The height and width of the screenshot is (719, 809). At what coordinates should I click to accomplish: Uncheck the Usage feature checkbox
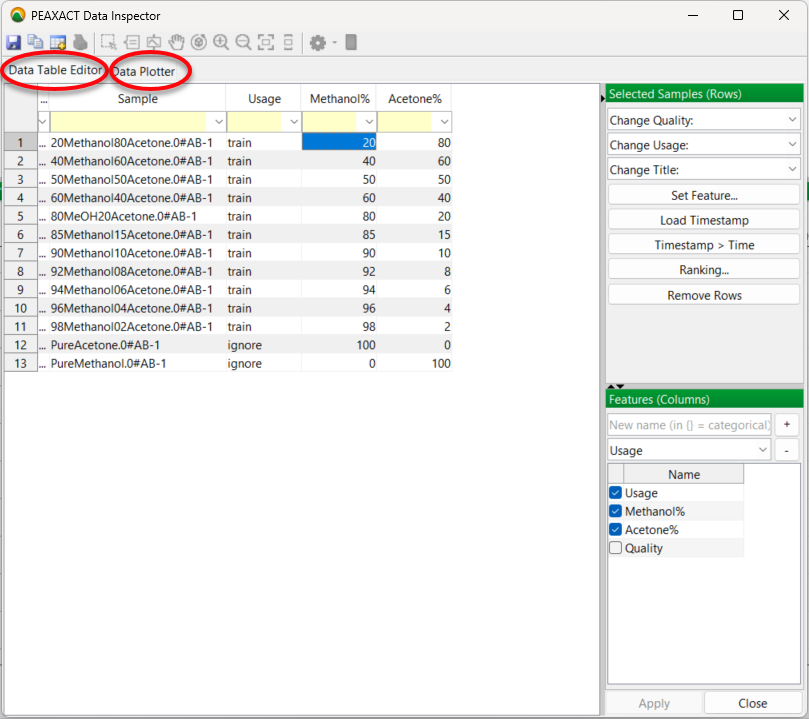click(615, 493)
